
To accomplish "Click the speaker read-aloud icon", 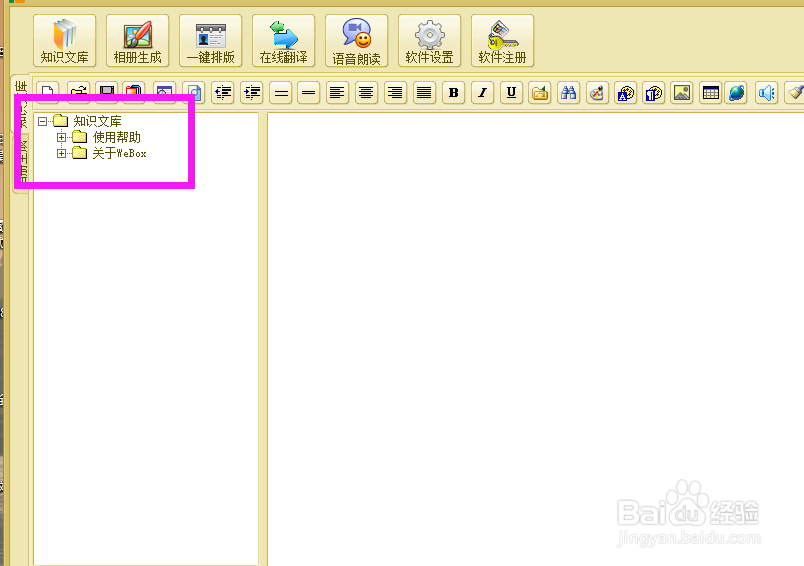I will click(767, 93).
